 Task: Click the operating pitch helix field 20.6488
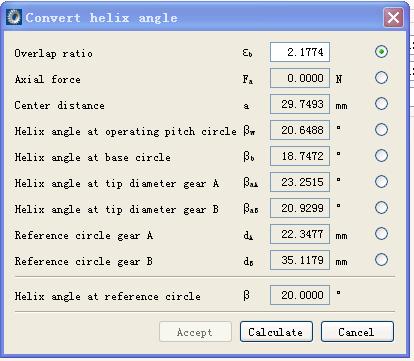(x=300, y=130)
